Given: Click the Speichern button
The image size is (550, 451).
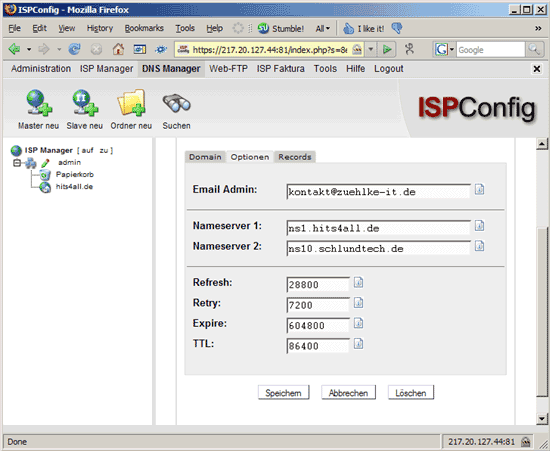Looking at the screenshot, I should pos(283,393).
